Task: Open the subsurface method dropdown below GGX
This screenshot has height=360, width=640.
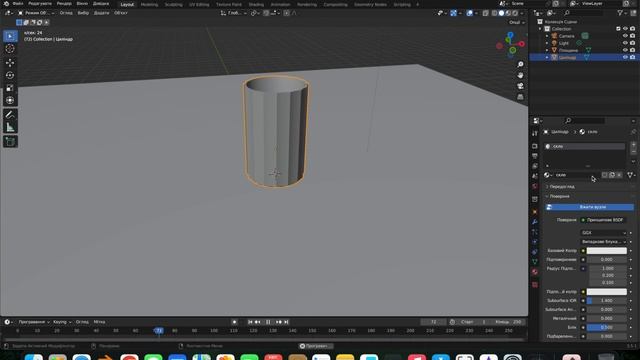Action: pos(603,242)
